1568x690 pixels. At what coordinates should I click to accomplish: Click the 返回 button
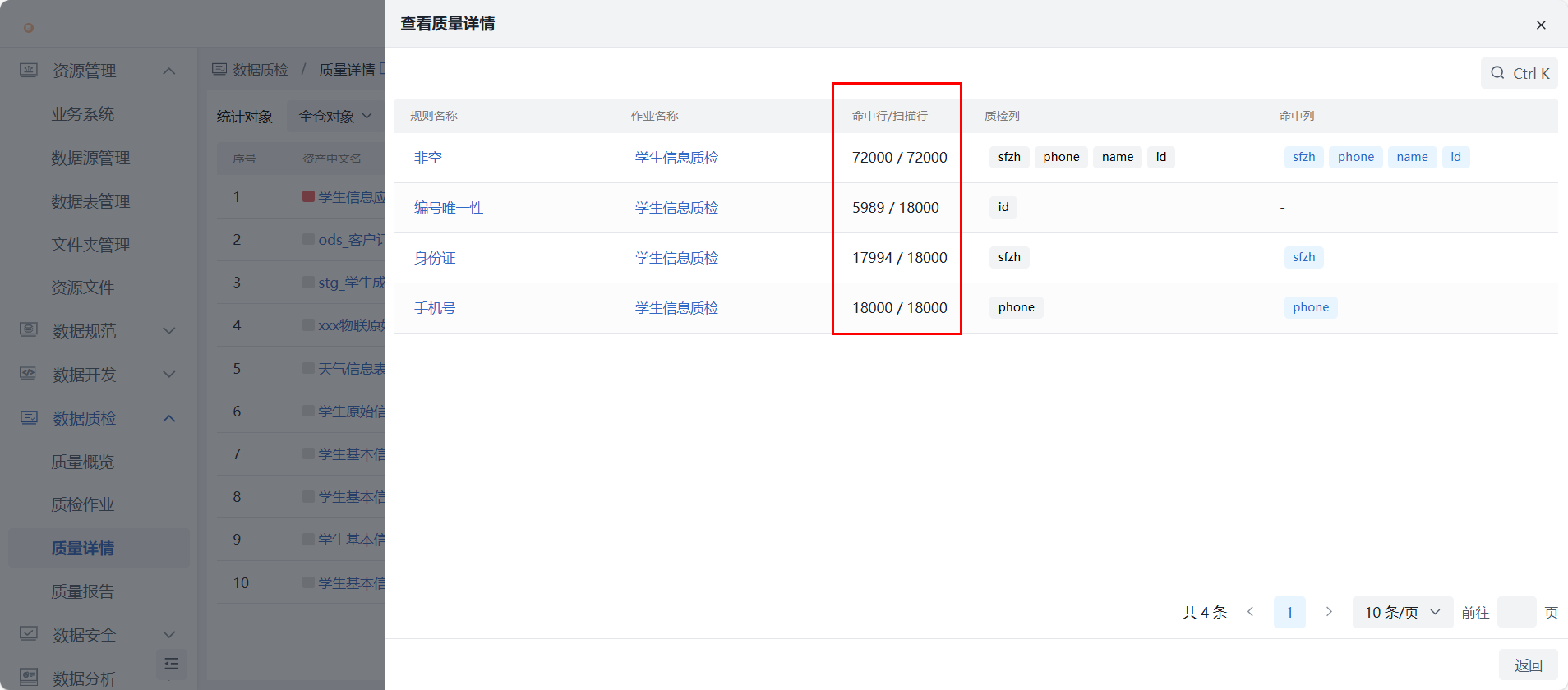coord(1529,665)
